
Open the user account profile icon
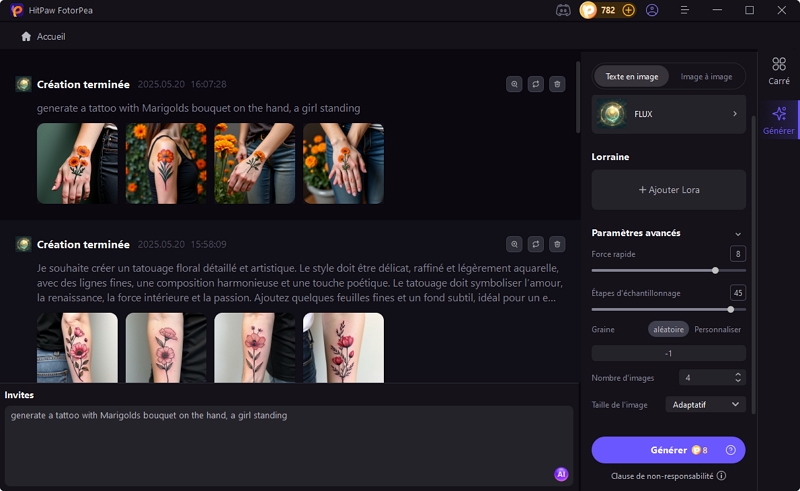point(652,10)
